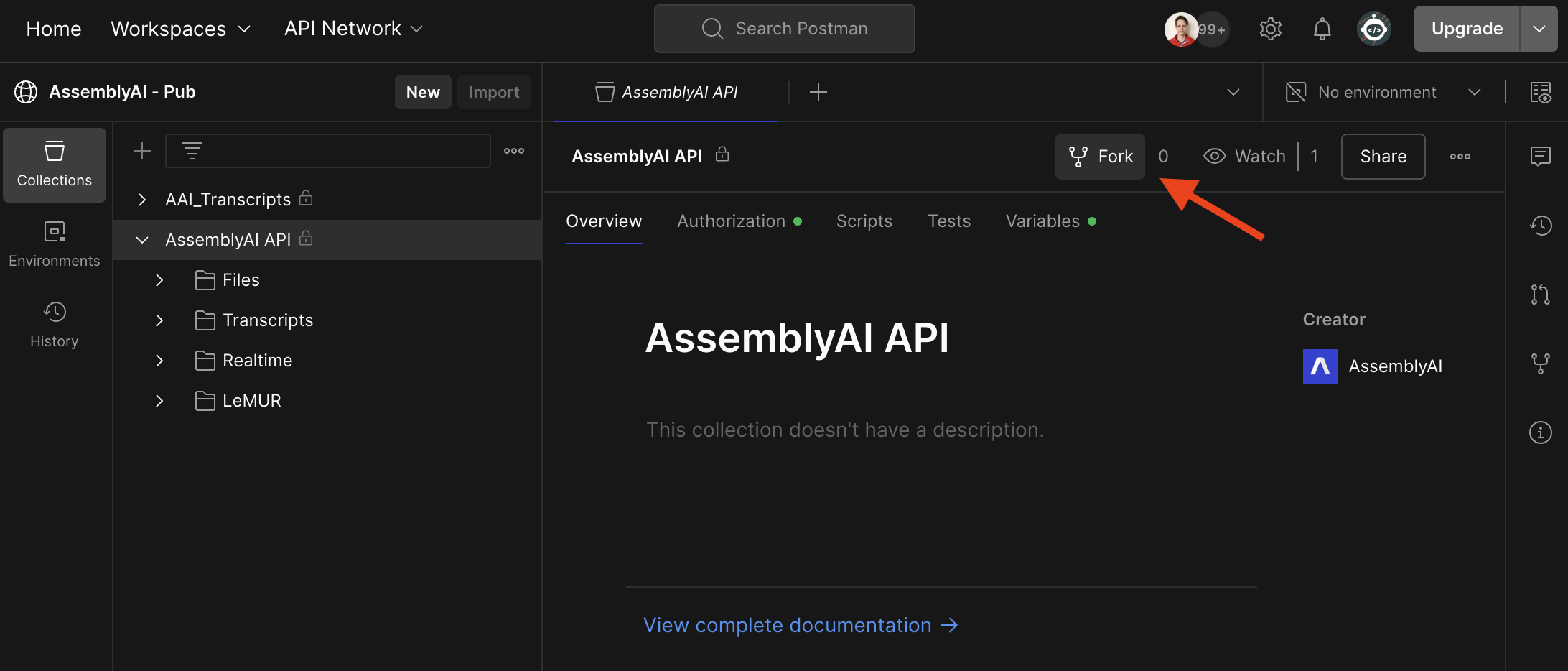Open Settings using the gear icon
The image size is (1568, 671).
click(x=1270, y=29)
